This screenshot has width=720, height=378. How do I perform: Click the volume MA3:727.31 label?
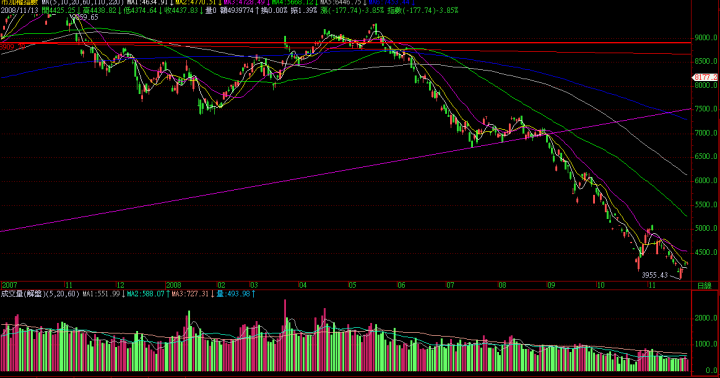(x=190, y=293)
